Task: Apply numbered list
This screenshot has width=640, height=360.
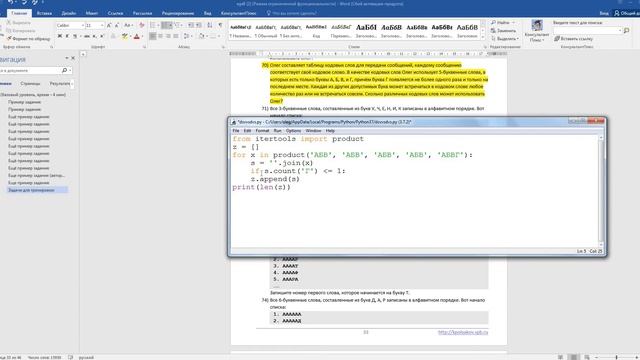Action: 166,25
